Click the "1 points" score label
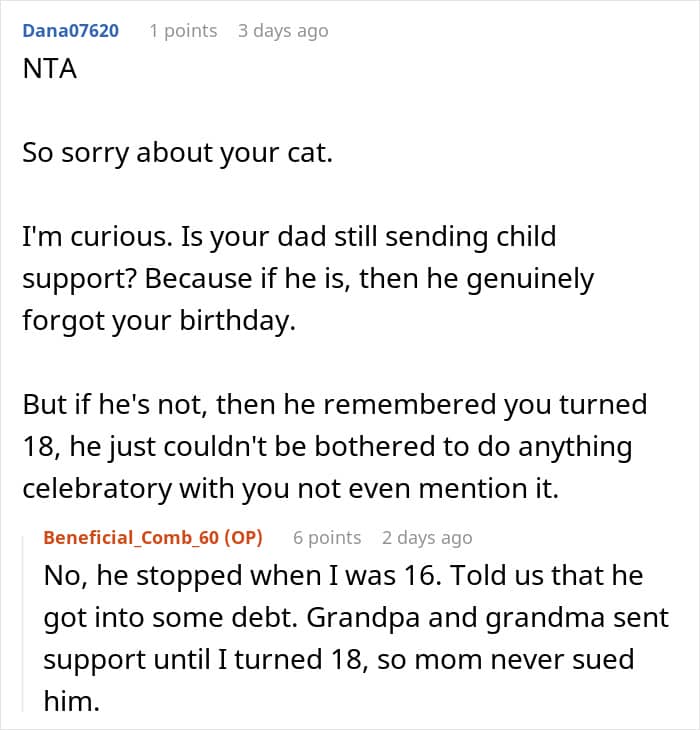Viewport: 700px width, 730px height. (x=183, y=31)
